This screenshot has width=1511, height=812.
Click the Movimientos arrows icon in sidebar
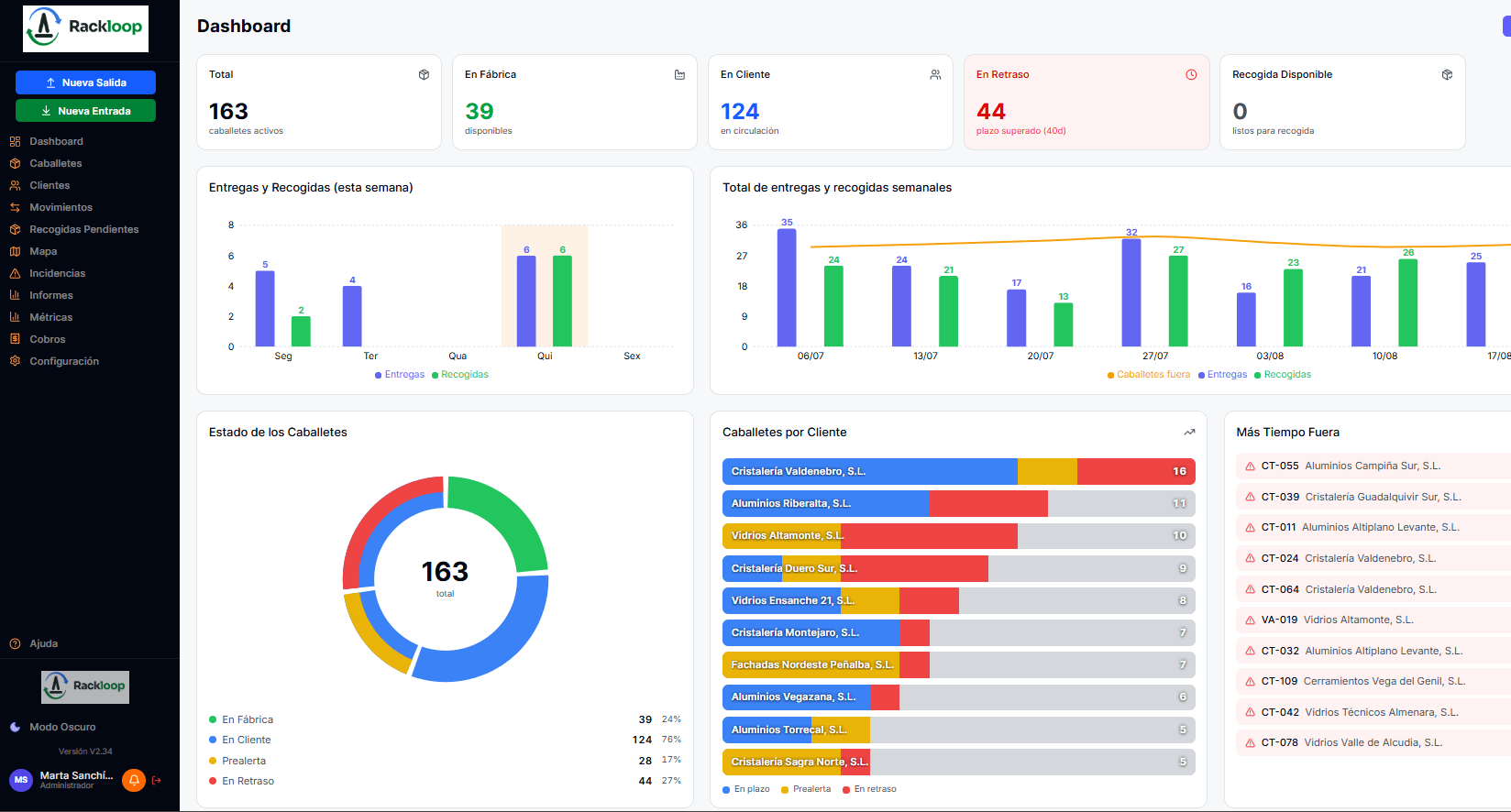15,207
